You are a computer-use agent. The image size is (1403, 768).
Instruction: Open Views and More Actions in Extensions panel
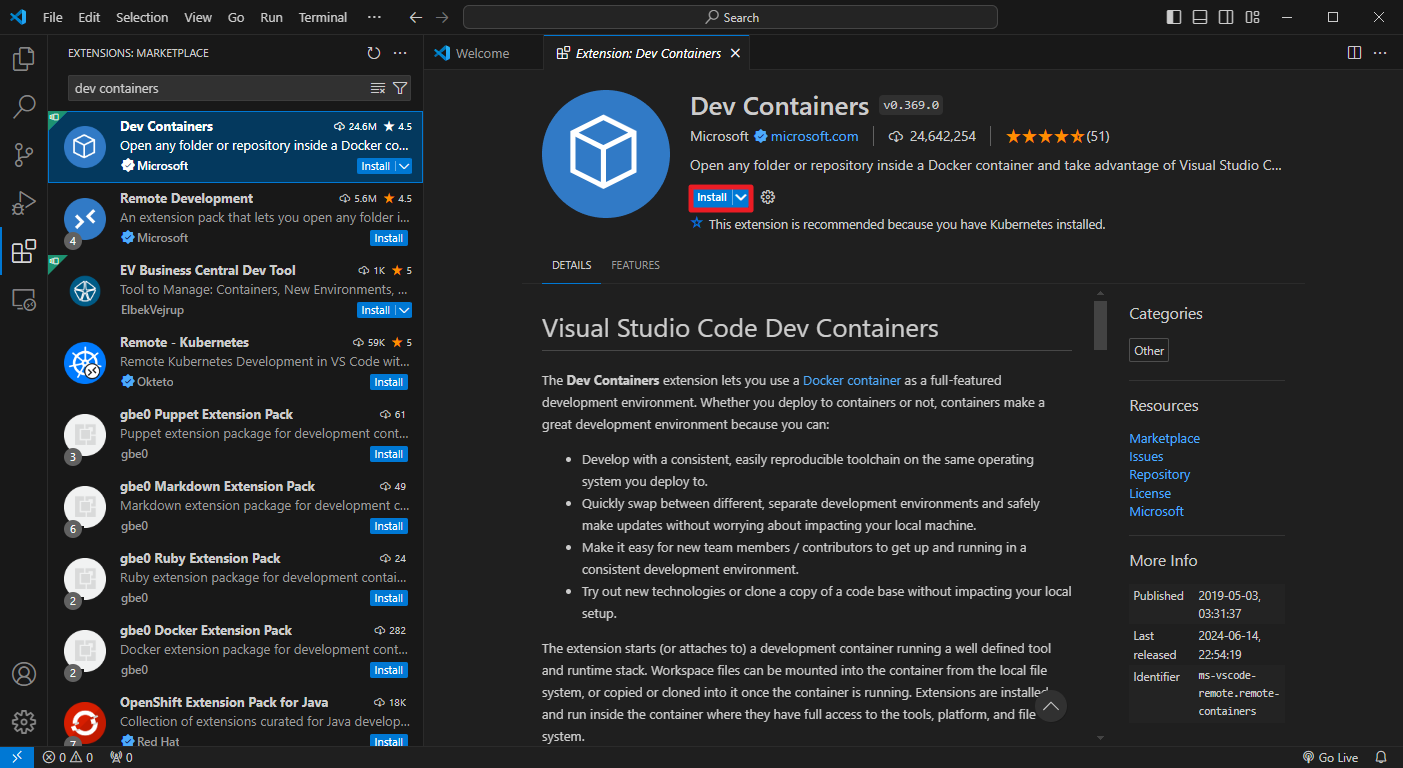[x=400, y=53]
